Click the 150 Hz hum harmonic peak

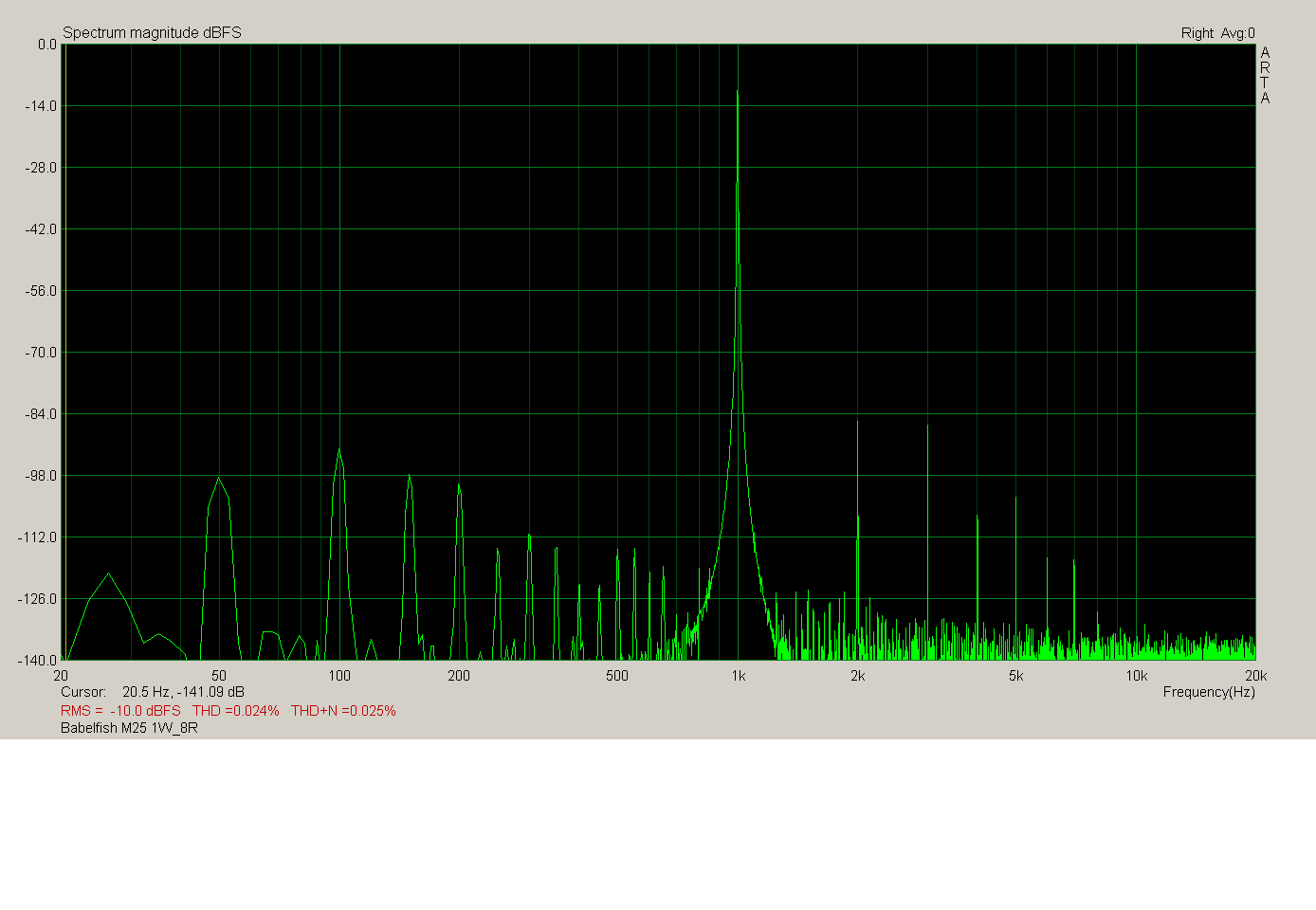[x=409, y=477]
